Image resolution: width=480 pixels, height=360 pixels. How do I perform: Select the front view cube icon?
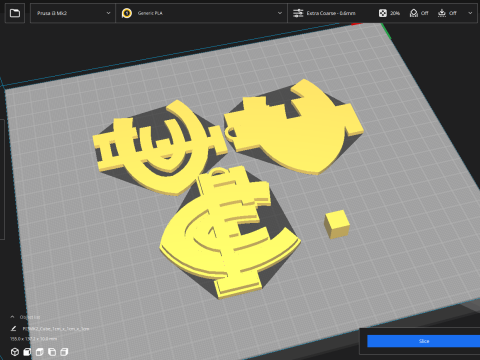(27, 352)
